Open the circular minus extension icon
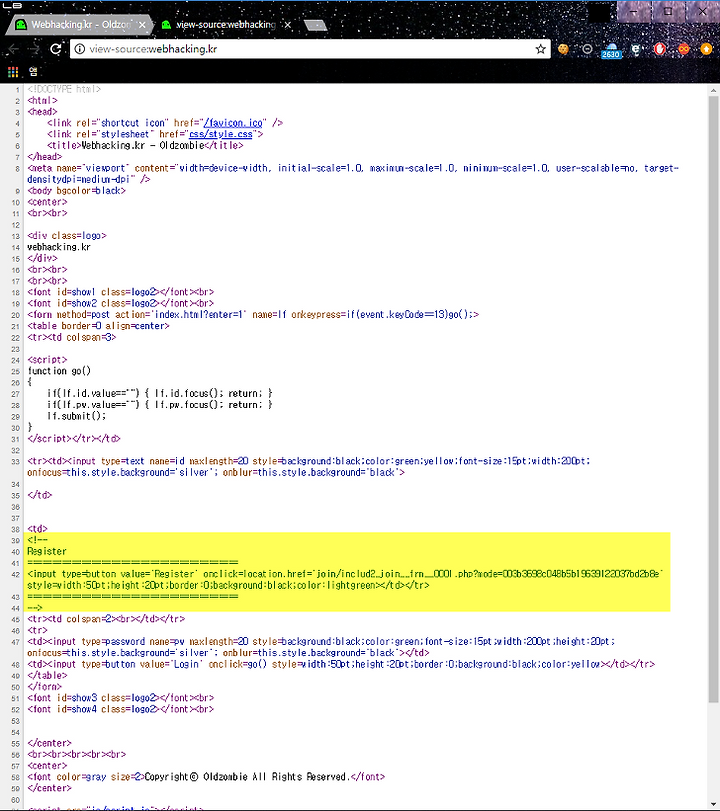The height and width of the screenshot is (811, 720). pos(587,49)
